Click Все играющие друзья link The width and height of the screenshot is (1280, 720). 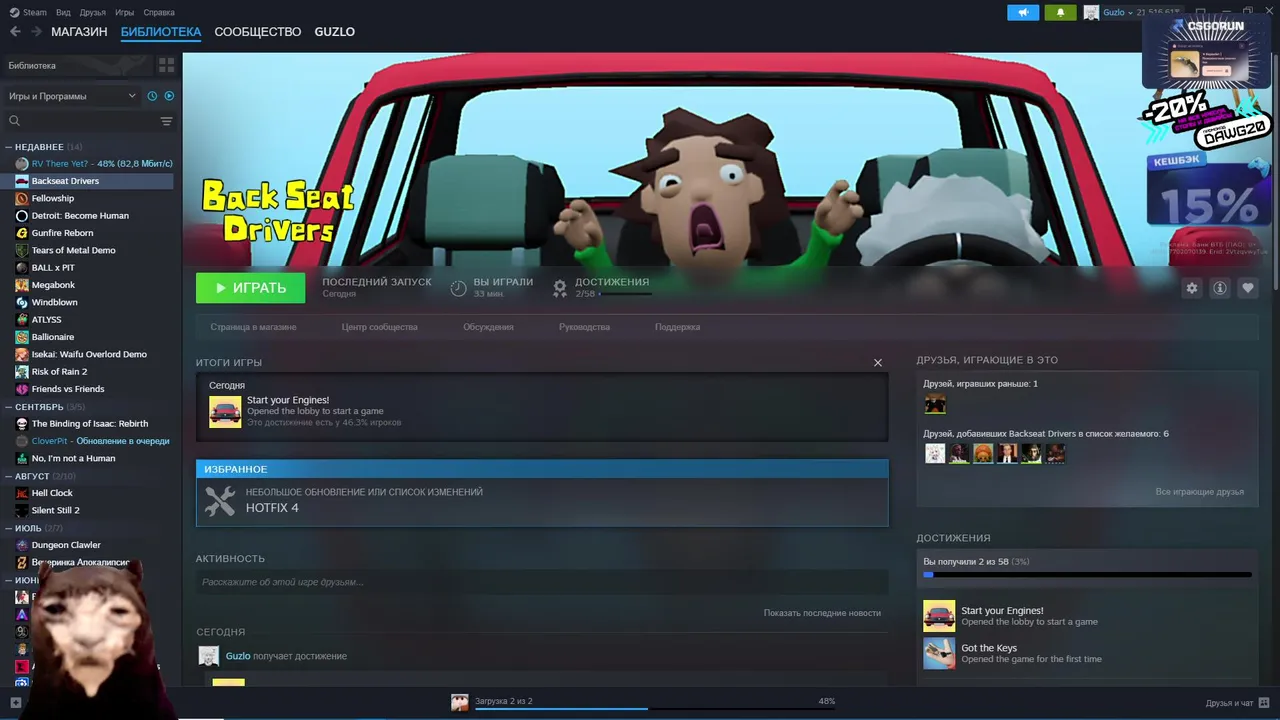tap(1200, 492)
